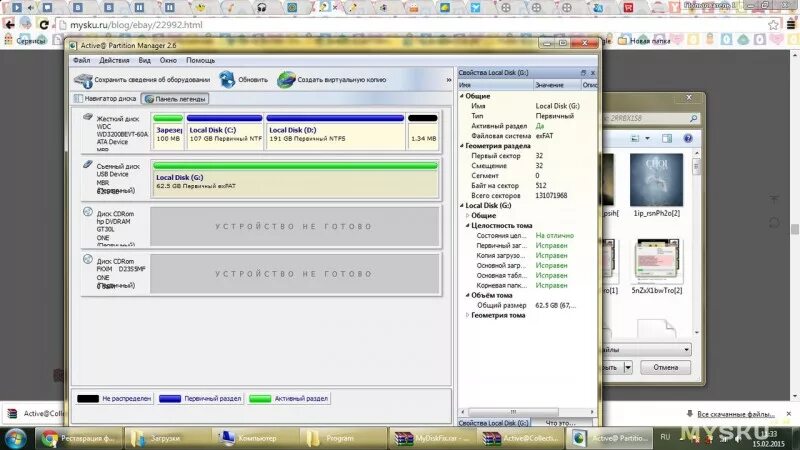This screenshot has height=450, width=800.
Task: Open the Файл menu
Action: [82, 60]
